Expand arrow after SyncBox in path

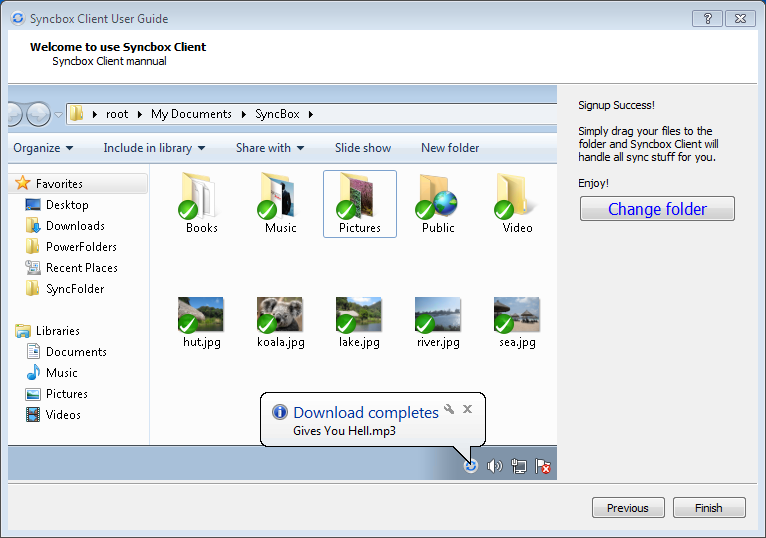pyautogui.click(x=311, y=114)
